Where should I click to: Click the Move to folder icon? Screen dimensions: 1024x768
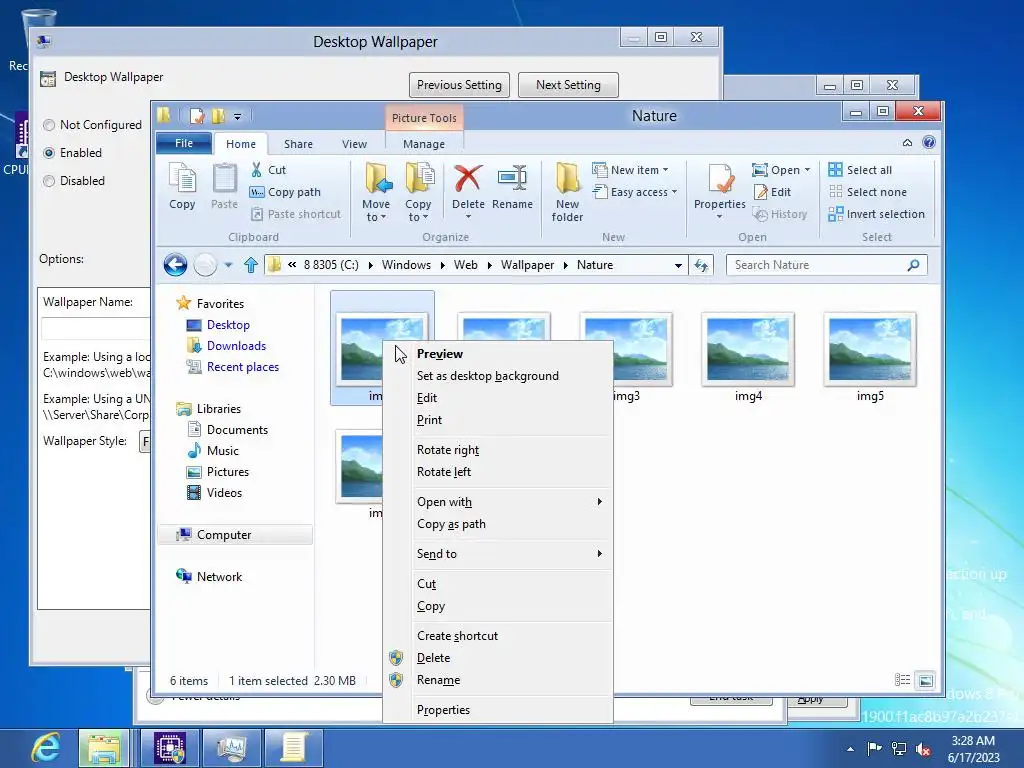click(377, 178)
